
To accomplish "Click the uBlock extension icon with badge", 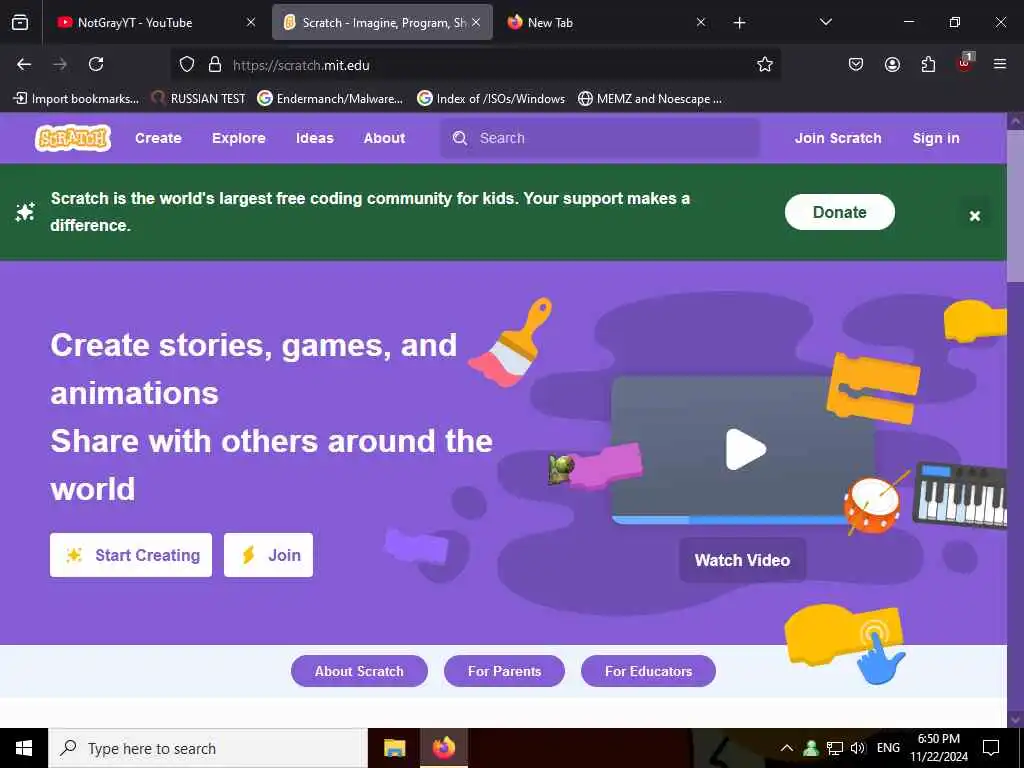I will pyautogui.click(x=965, y=63).
